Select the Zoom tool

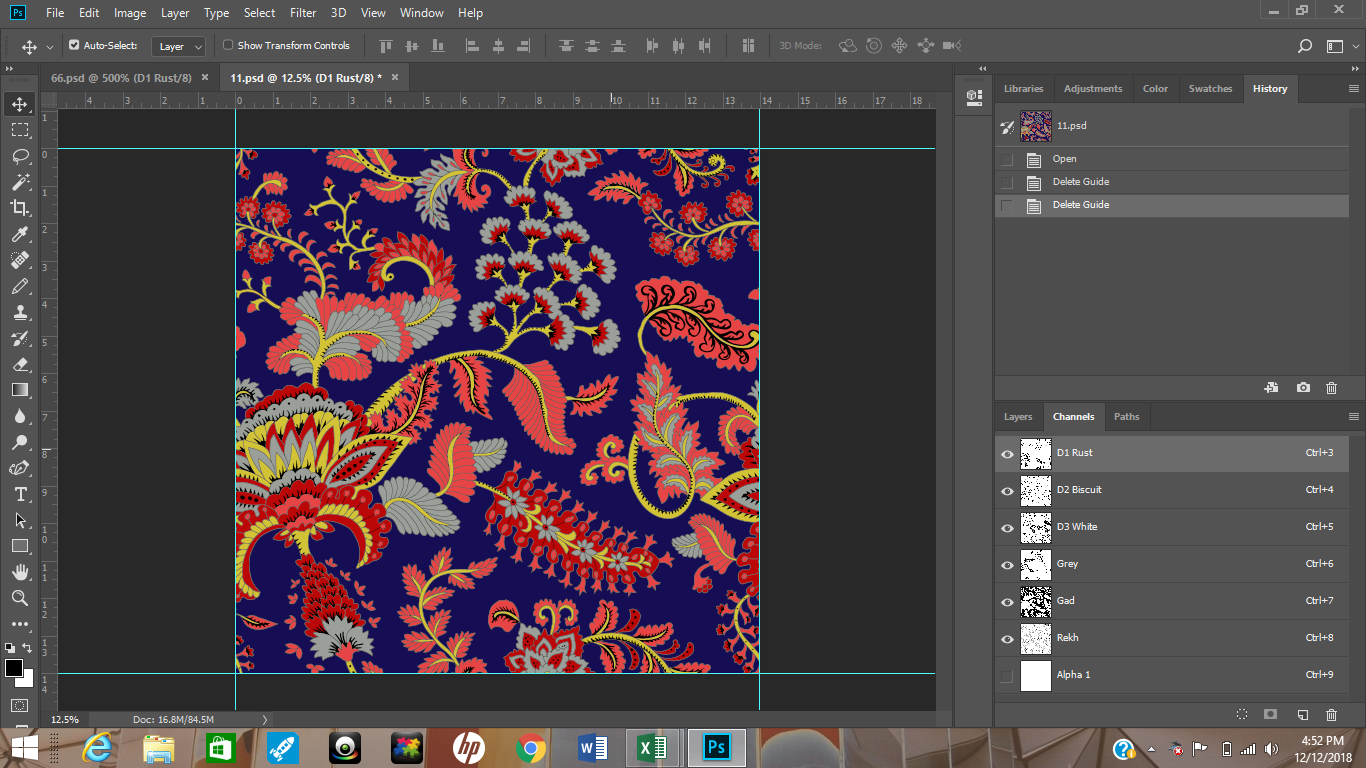tap(19, 598)
